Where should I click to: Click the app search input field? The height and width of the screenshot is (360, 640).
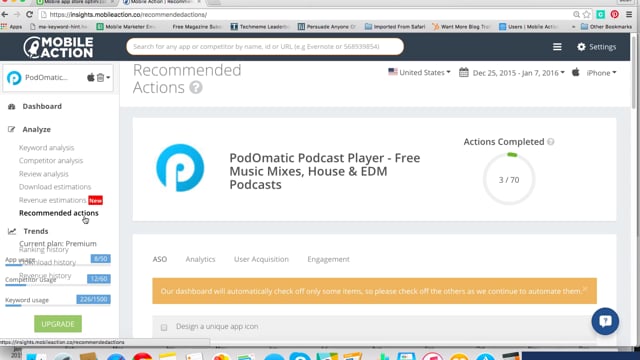click(x=265, y=47)
